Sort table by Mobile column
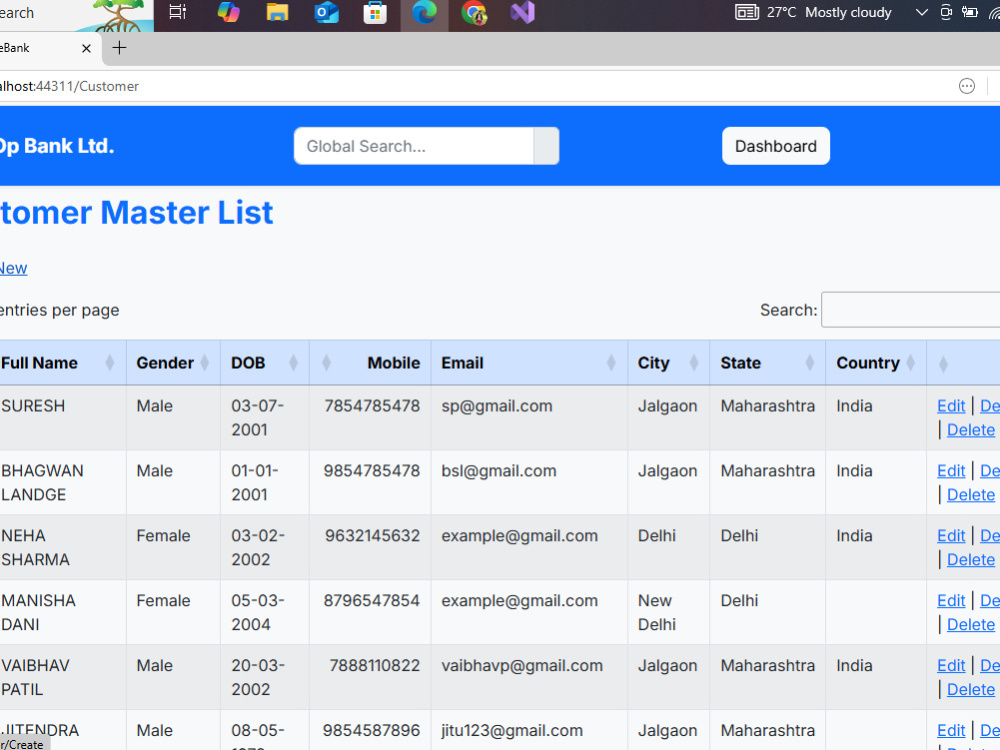Screen dimensions: 1000x750 (370, 363)
